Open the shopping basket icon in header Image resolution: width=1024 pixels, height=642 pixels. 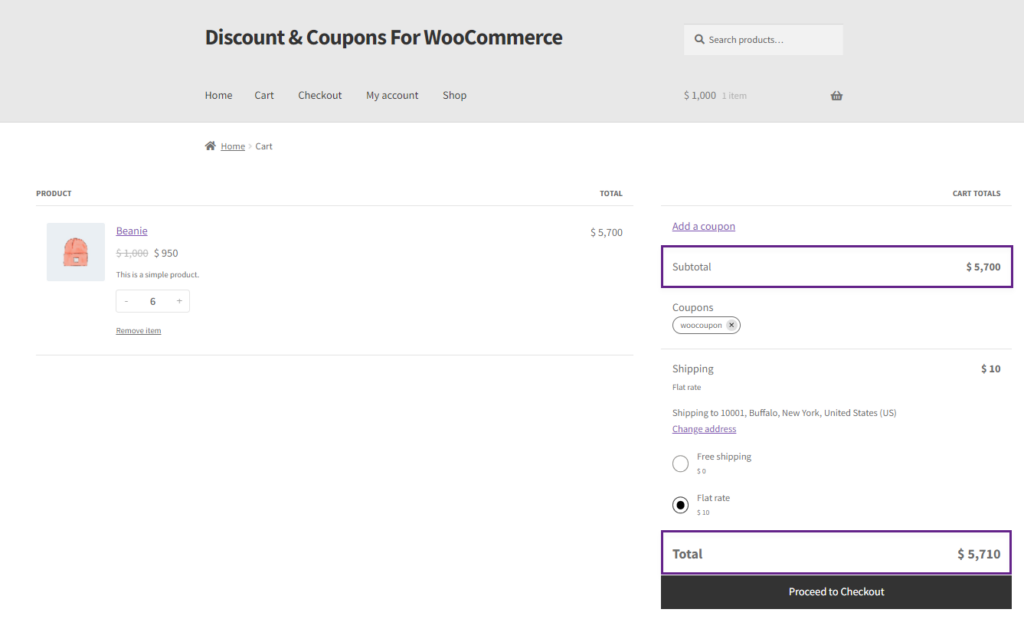[836, 96]
